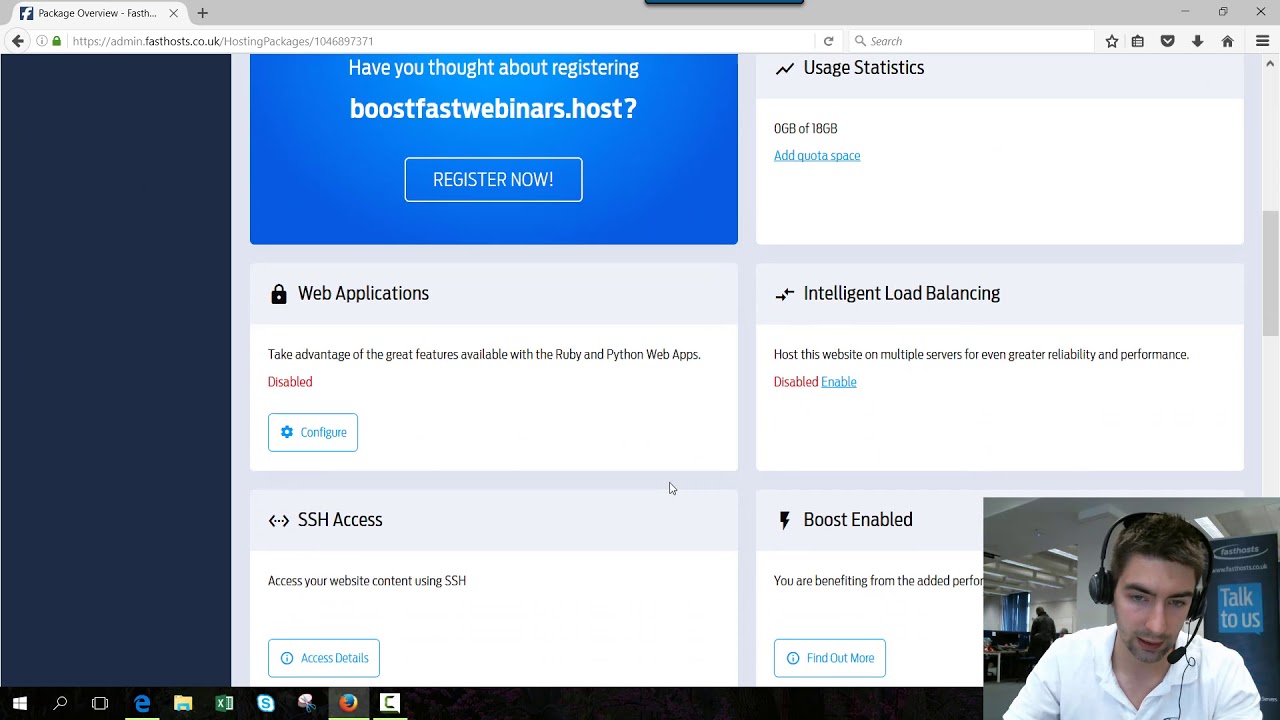Click the Usage Statistics heading
1280x720 pixels.
(x=864, y=67)
